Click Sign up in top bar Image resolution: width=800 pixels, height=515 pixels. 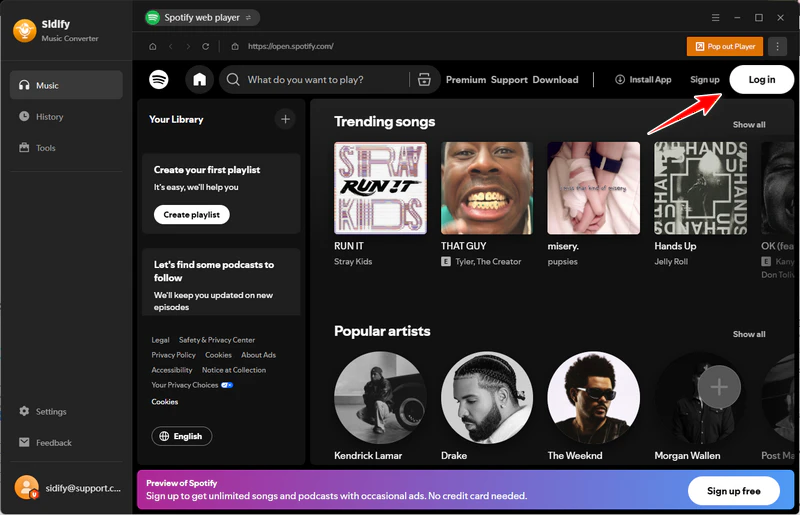[x=705, y=80]
